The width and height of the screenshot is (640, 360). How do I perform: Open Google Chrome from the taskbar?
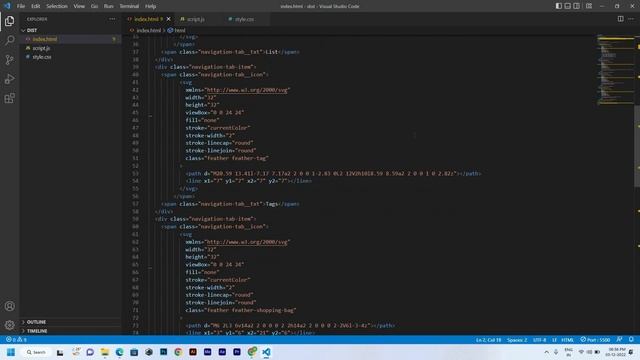tap(178, 352)
